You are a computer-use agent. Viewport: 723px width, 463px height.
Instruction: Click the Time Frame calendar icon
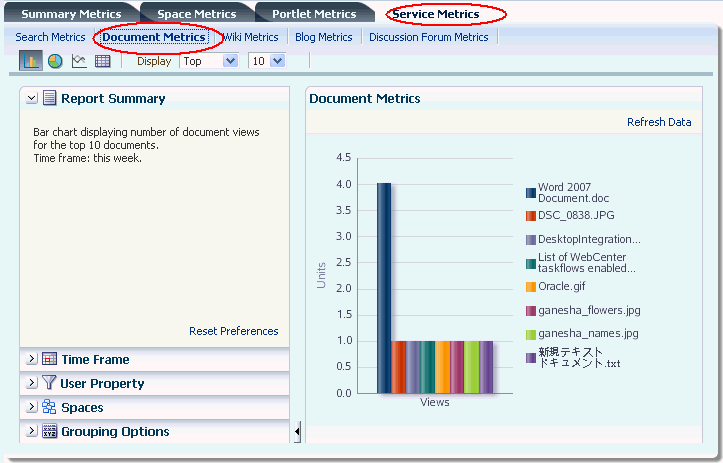(x=49, y=359)
